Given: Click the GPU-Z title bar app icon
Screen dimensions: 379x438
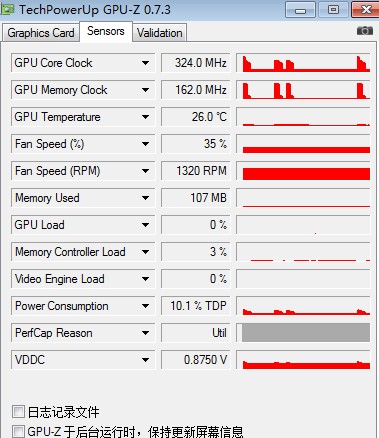Looking at the screenshot, I should (7, 9).
